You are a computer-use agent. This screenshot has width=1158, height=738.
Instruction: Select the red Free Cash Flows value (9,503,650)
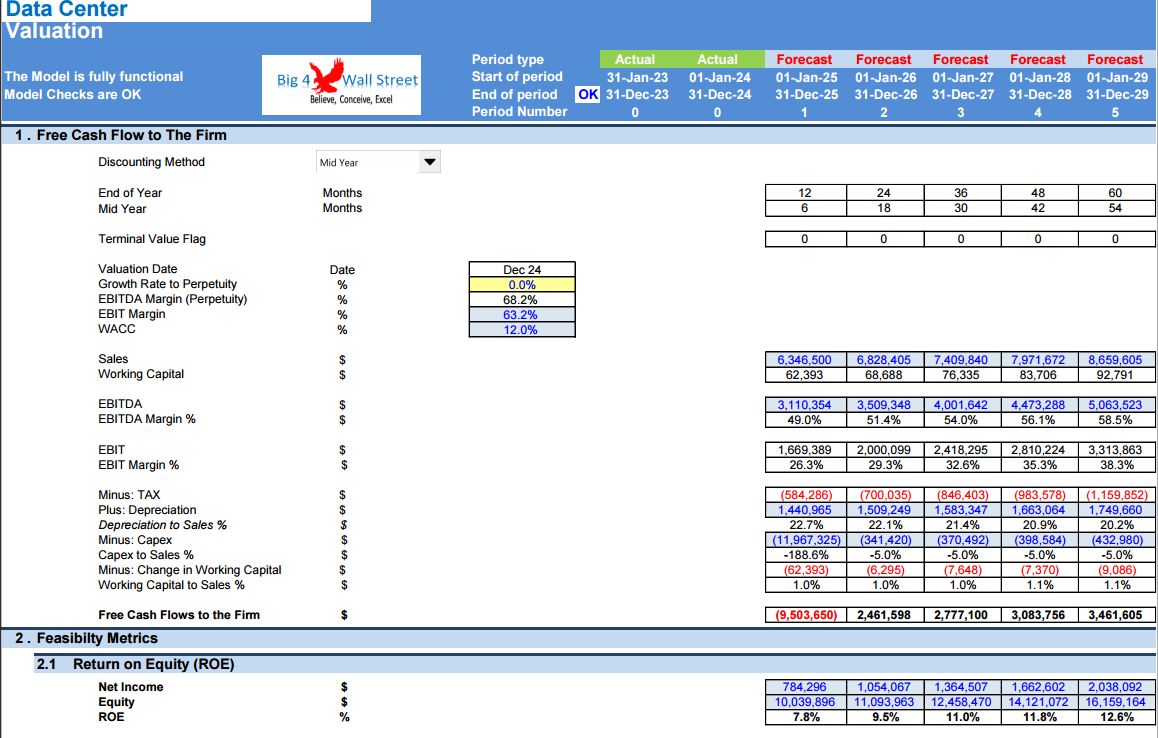[x=805, y=614]
